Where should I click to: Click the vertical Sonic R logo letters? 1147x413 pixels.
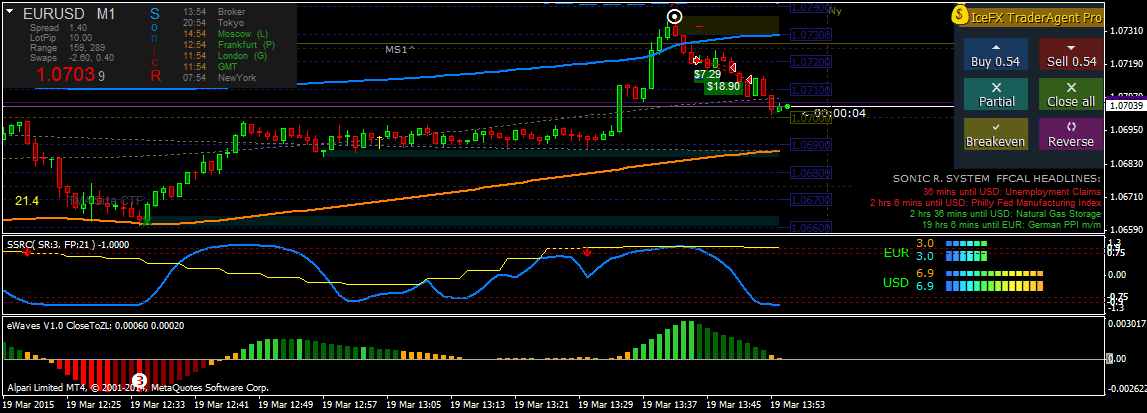pos(155,44)
